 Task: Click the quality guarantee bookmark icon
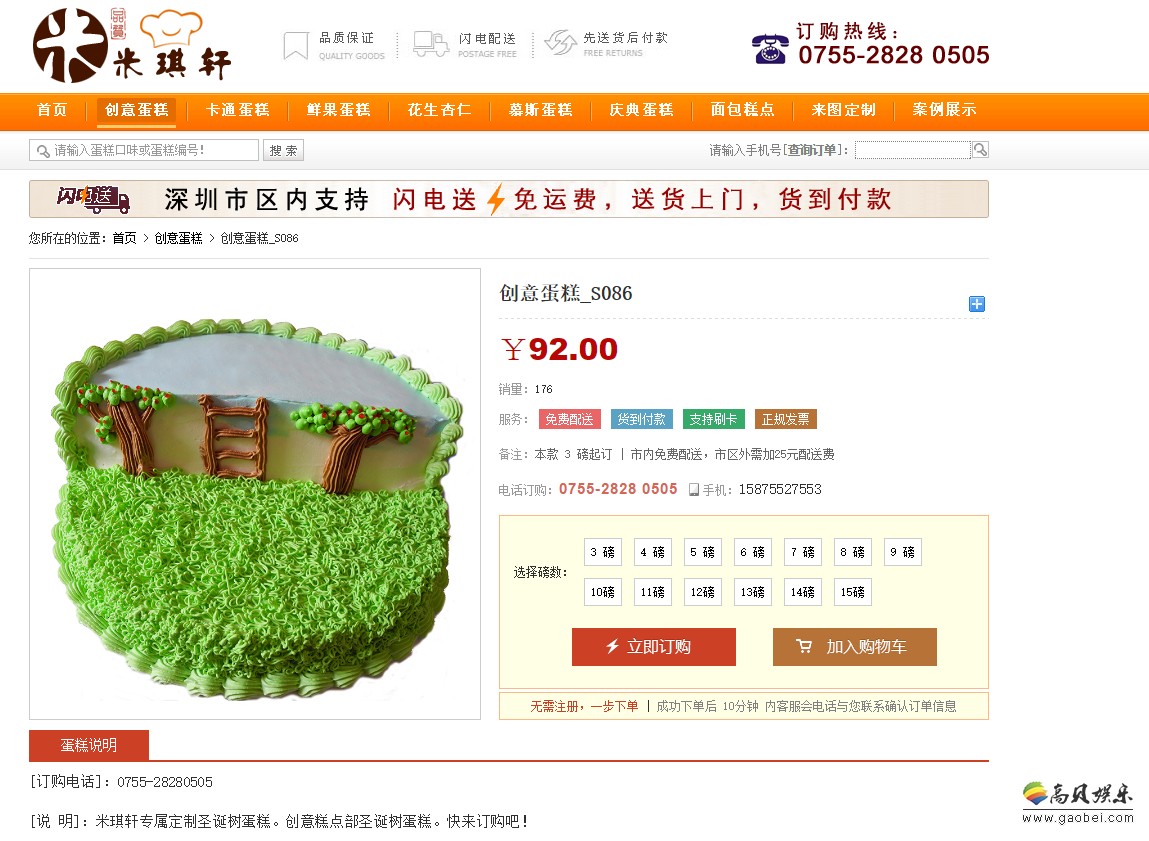(295, 45)
